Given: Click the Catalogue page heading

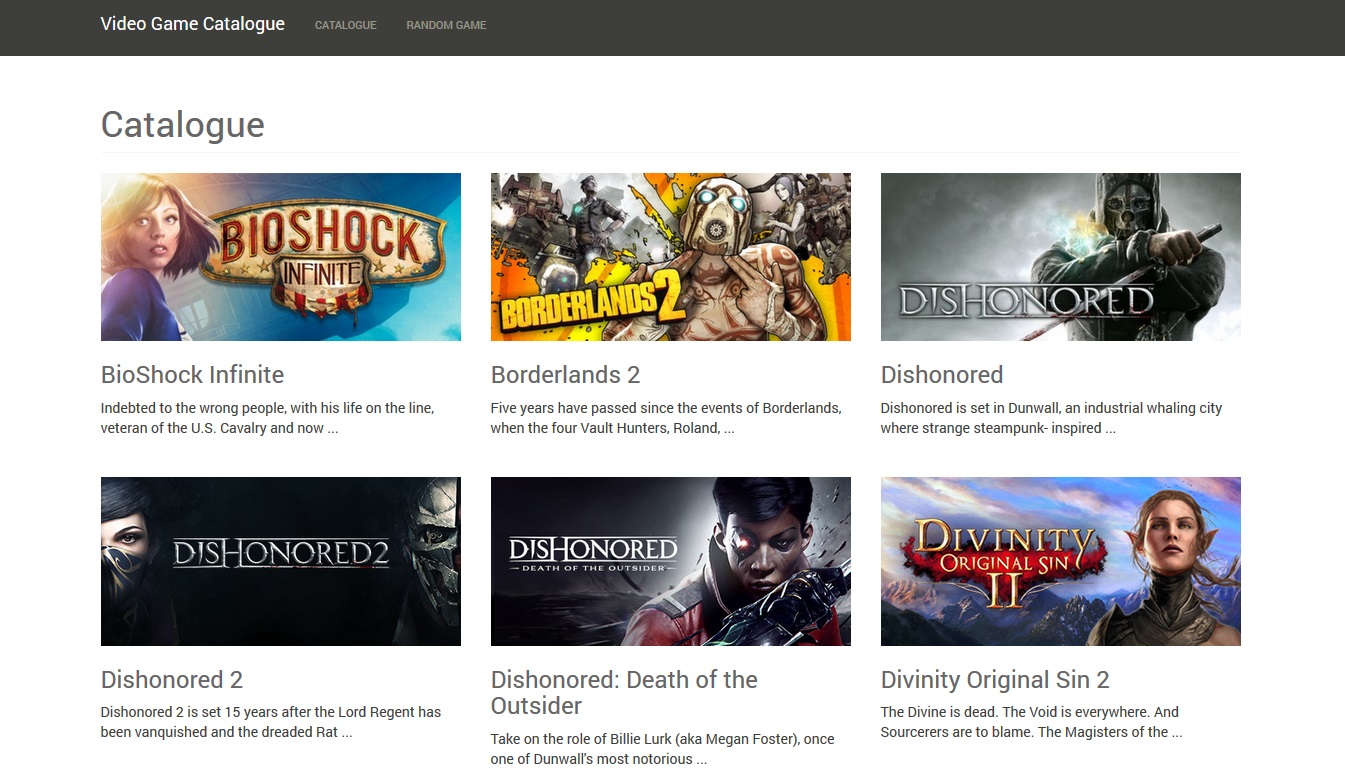Looking at the screenshot, I should tap(182, 124).
